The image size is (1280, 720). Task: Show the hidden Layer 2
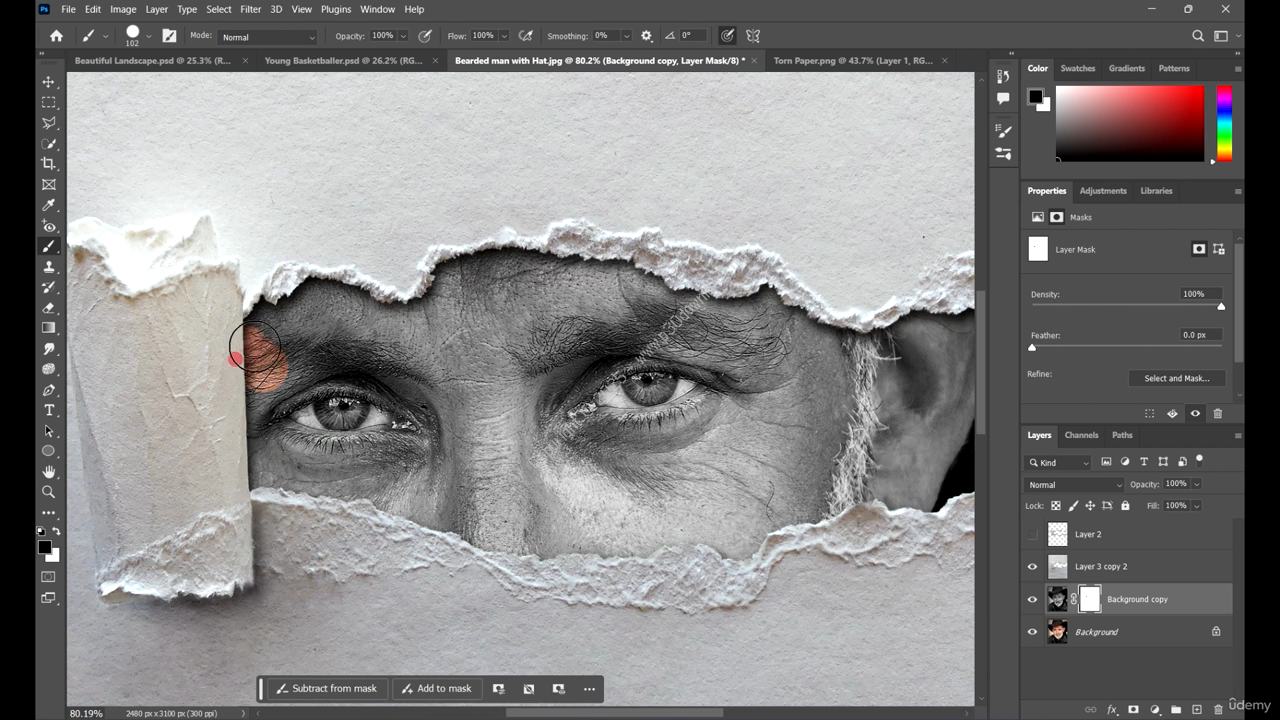tap(1033, 535)
